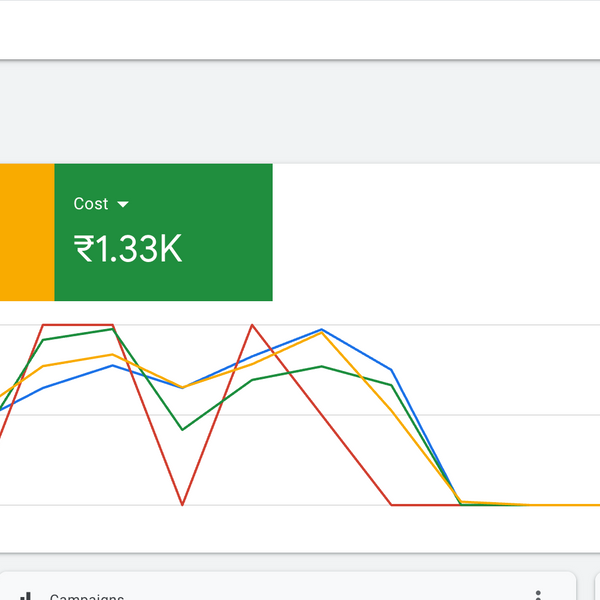Click red line's lowest dip between peaks
The image size is (600, 600).
182,504
